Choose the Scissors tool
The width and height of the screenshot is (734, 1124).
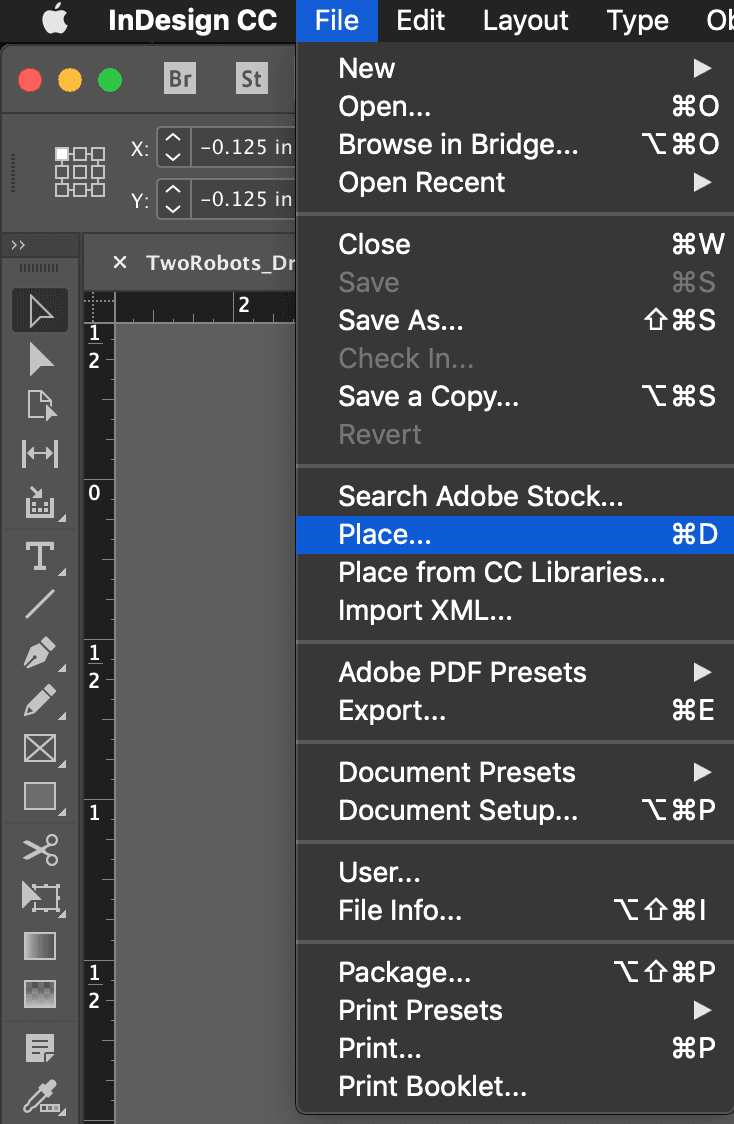point(40,850)
